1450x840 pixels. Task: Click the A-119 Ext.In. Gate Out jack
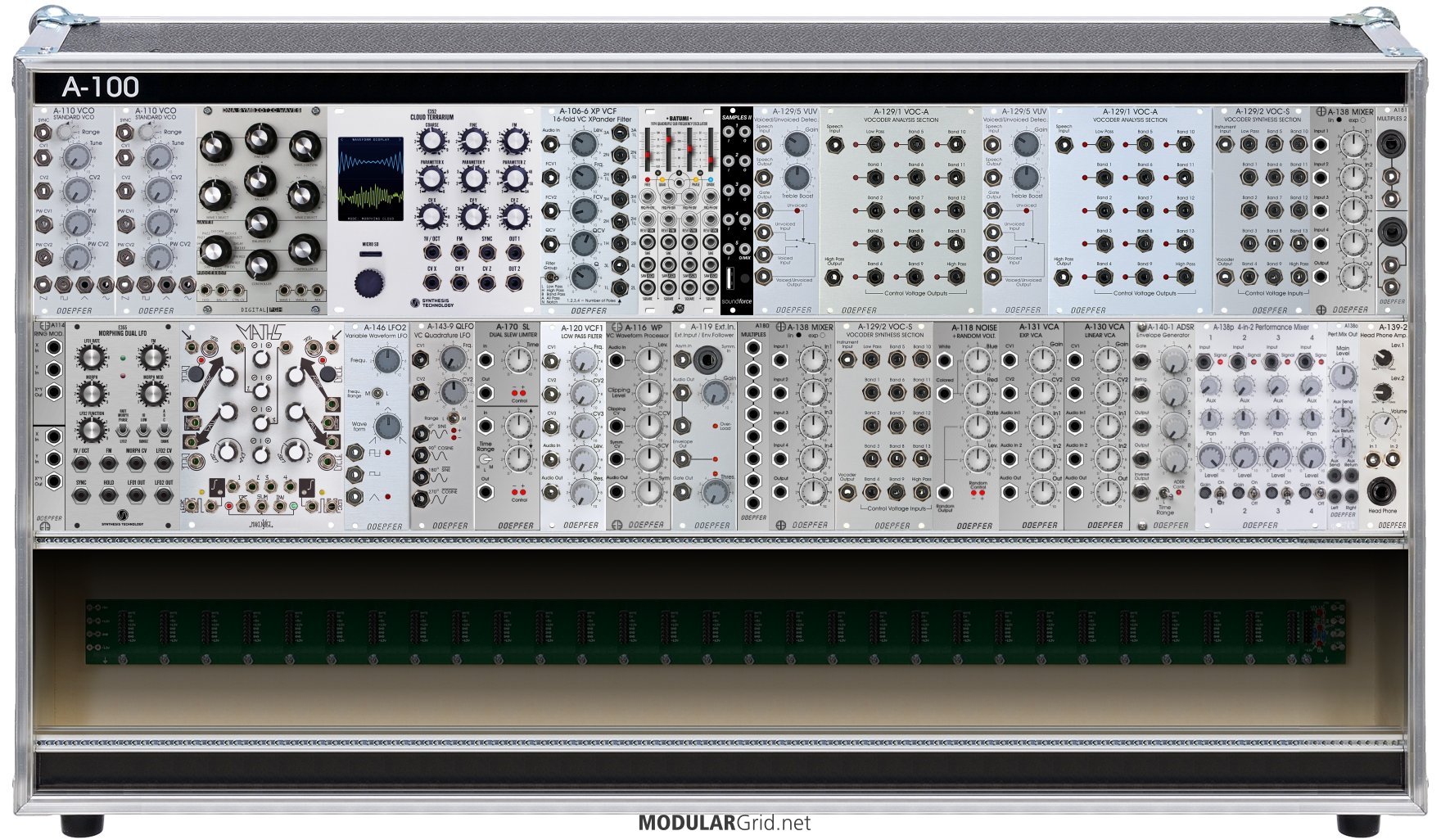click(682, 493)
